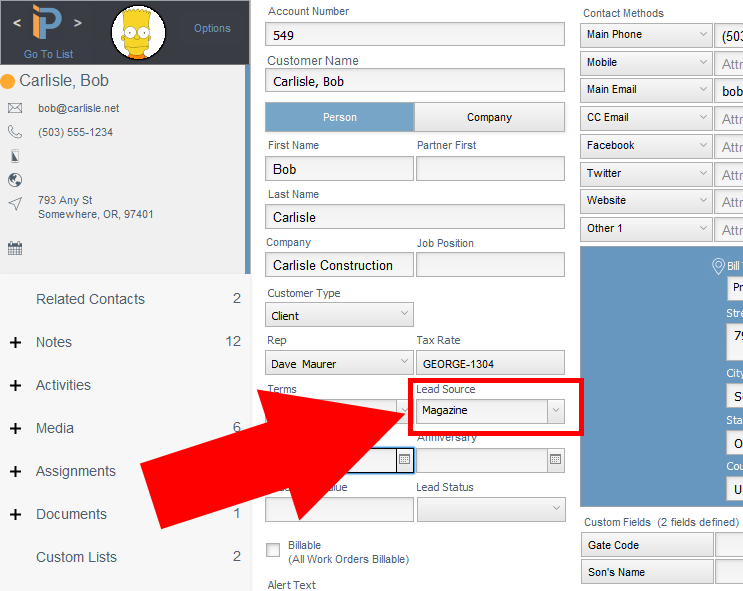The image size is (743, 591).
Task: Click the Options link
Action: tap(212, 28)
